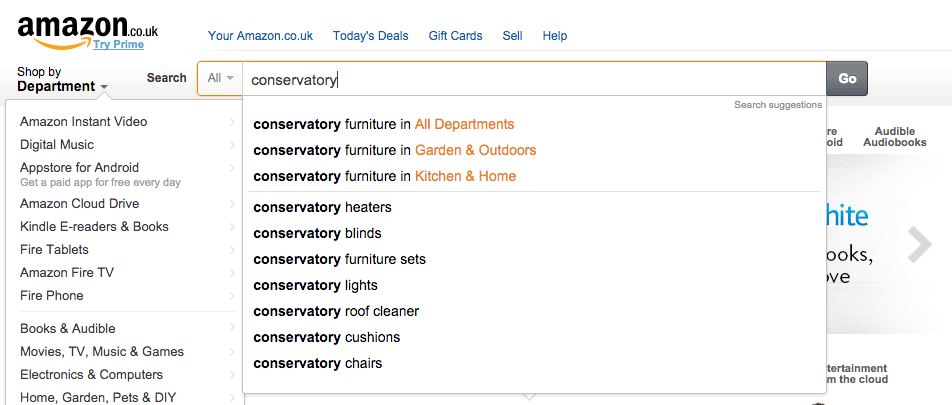Choose the conservatory heaters suggestion
Viewport: 952px width, 405px height.
point(322,208)
